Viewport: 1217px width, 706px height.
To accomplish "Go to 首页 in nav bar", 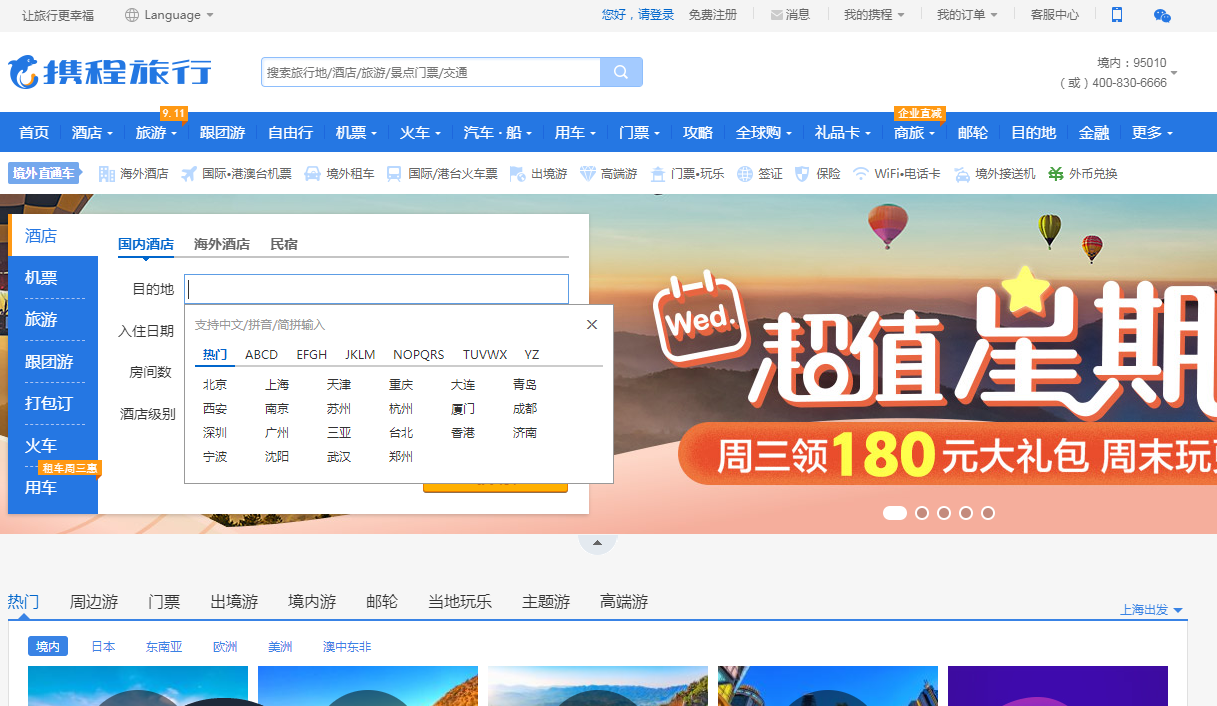I will (x=34, y=133).
